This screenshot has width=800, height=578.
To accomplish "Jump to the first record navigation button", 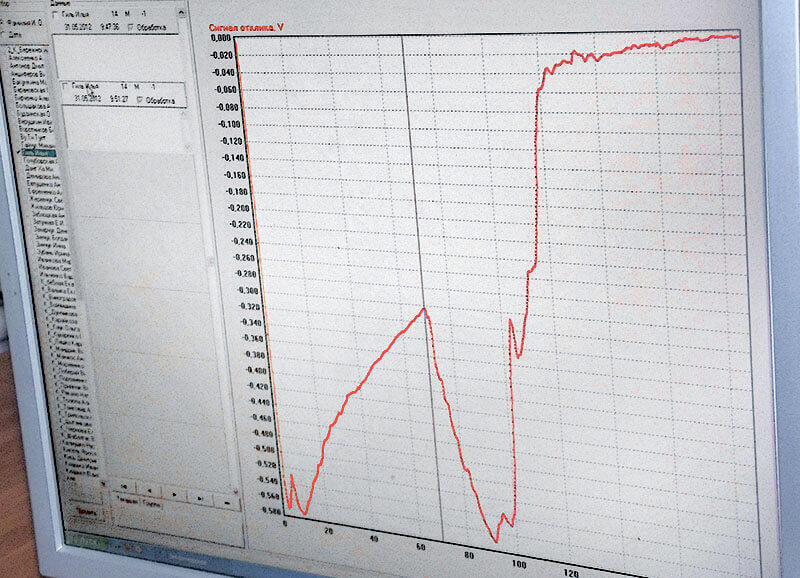I will coord(124,487).
